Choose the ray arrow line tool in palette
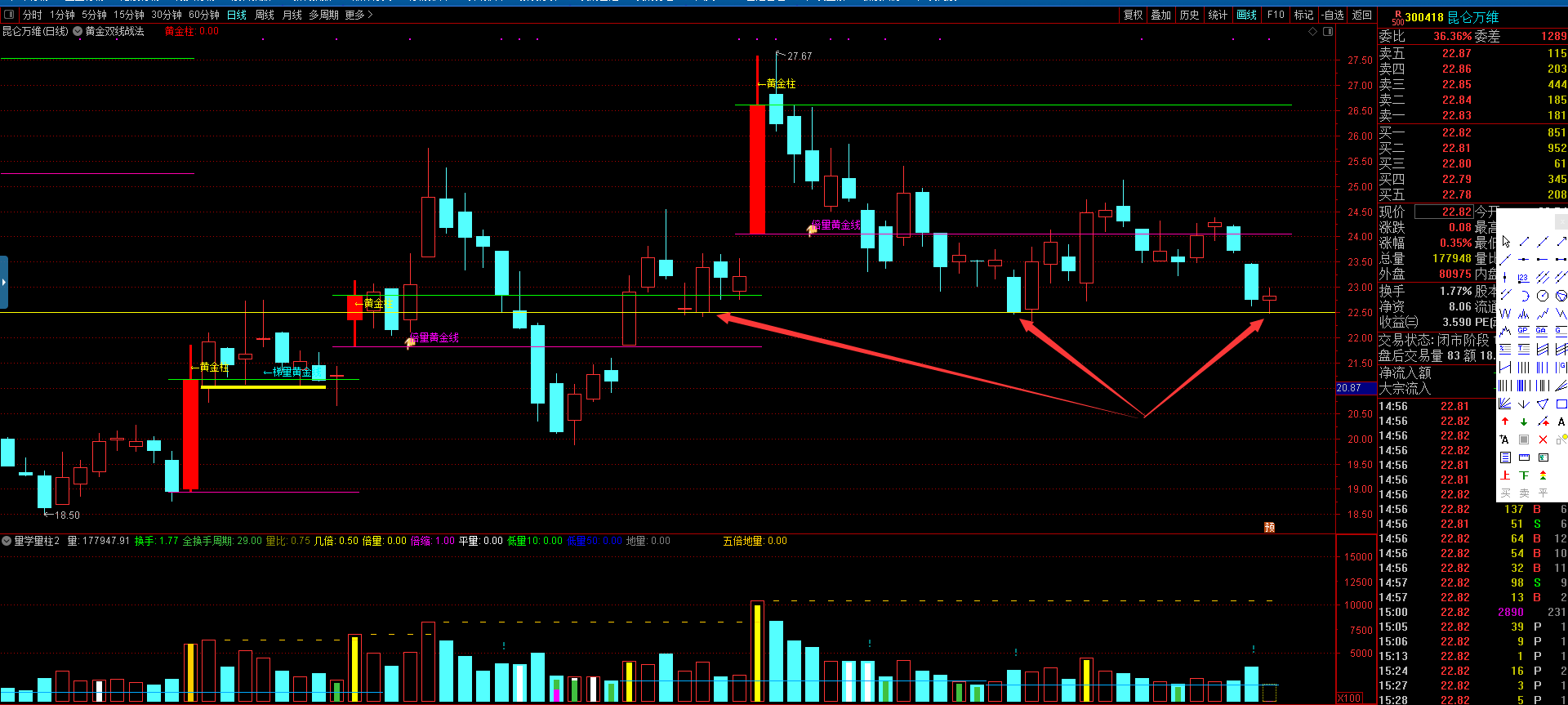This screenshot has width=1568, height=705. [x=1561, y=242]
